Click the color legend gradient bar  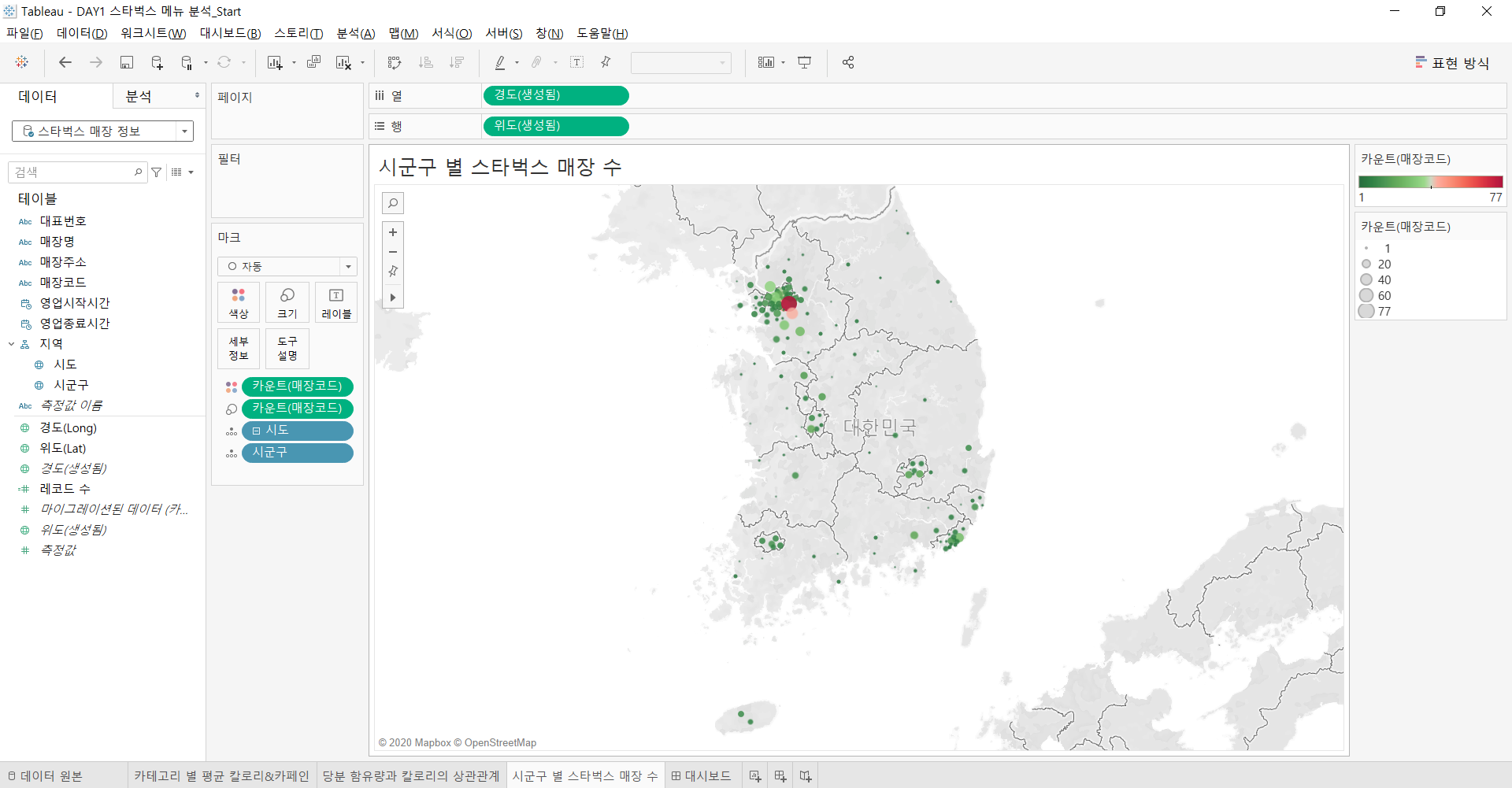click(1430, 182)
